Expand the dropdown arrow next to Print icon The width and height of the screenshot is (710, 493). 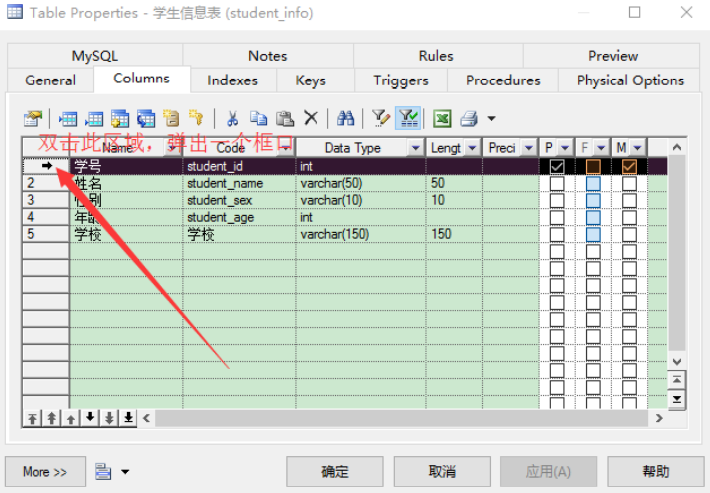click(491, 119)
